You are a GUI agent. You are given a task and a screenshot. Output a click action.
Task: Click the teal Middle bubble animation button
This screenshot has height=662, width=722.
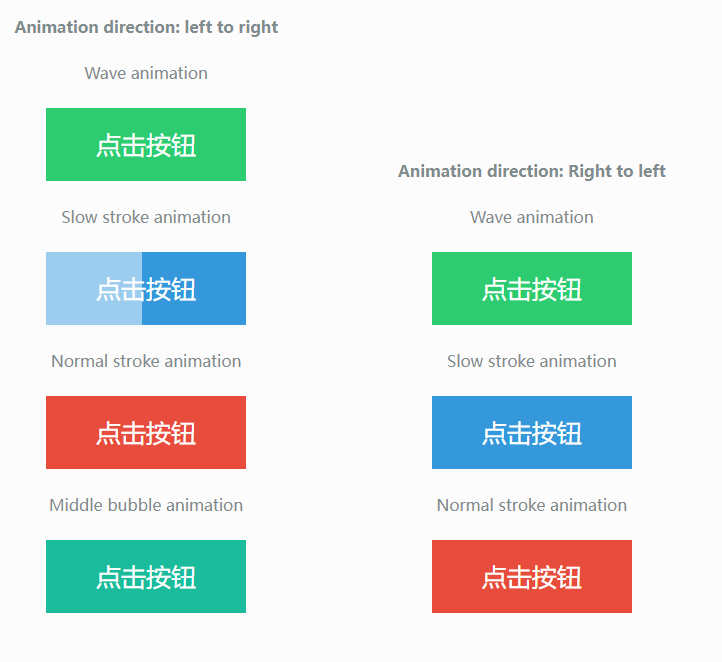(x=146, y=576)
